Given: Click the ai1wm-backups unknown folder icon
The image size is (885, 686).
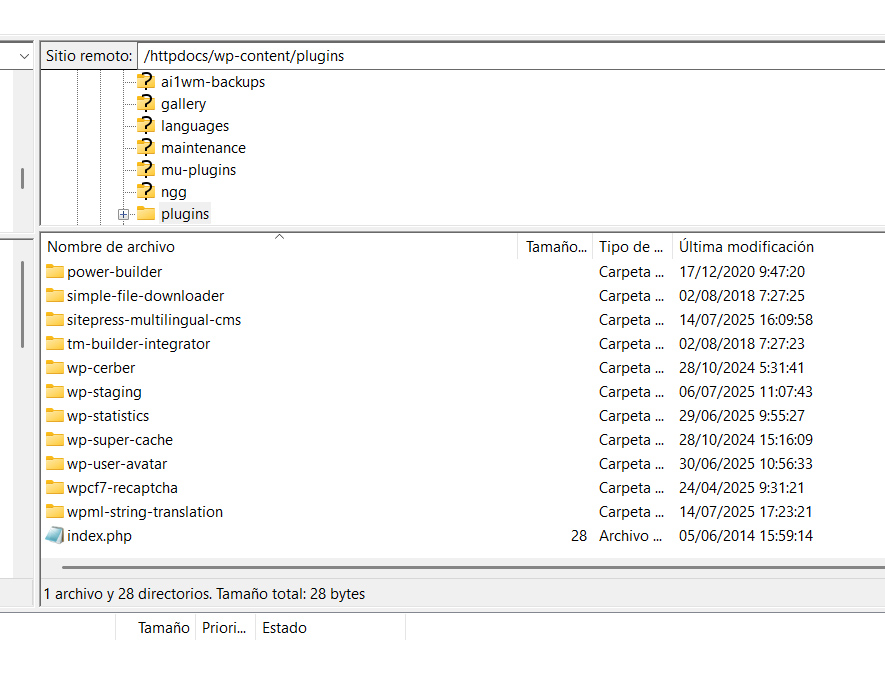Looking at the screenshot, I should pyautogui.click(x=146, y=81).
